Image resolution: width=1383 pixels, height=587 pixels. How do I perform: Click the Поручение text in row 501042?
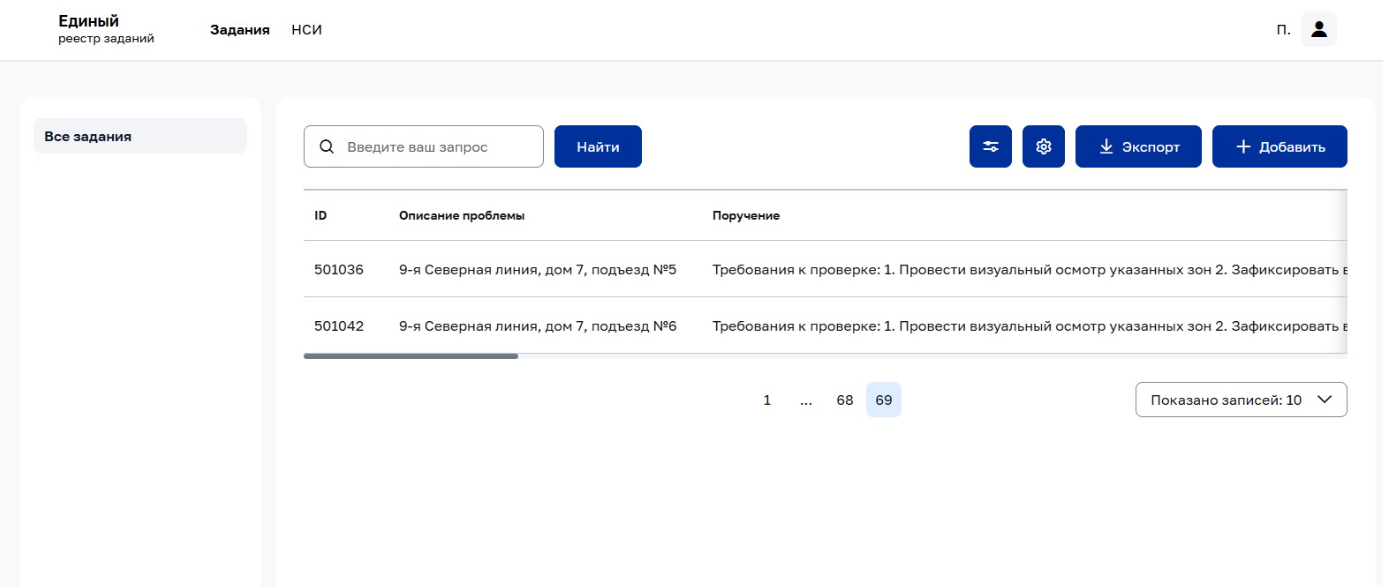[x=1029, y=325]
